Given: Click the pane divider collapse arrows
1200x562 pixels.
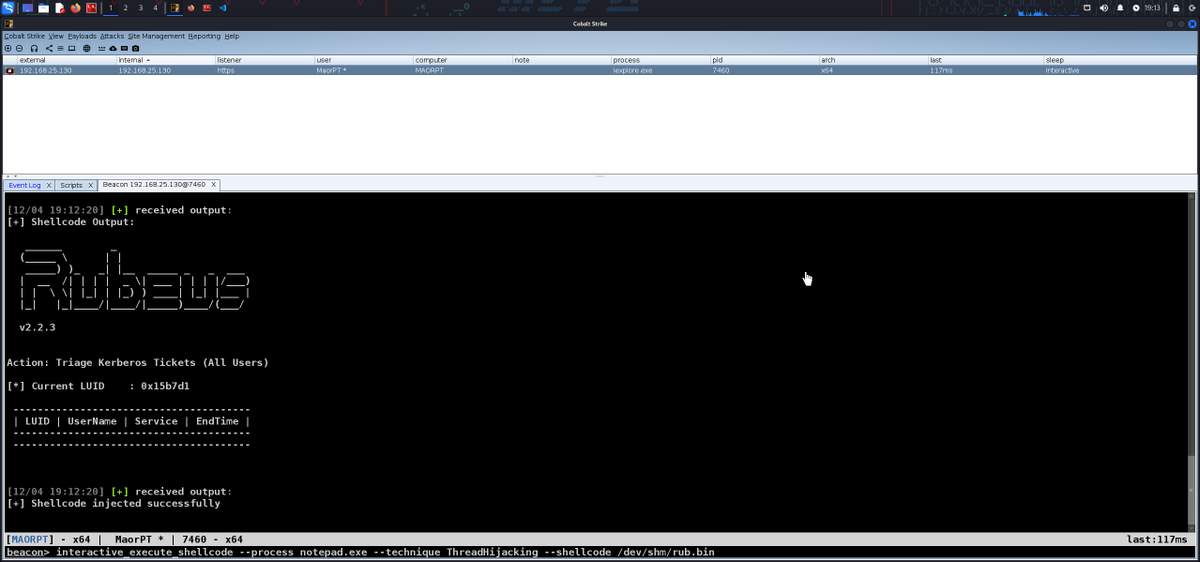Looking at the screenshot, I should pyautogui.click(x=12, y=174).
